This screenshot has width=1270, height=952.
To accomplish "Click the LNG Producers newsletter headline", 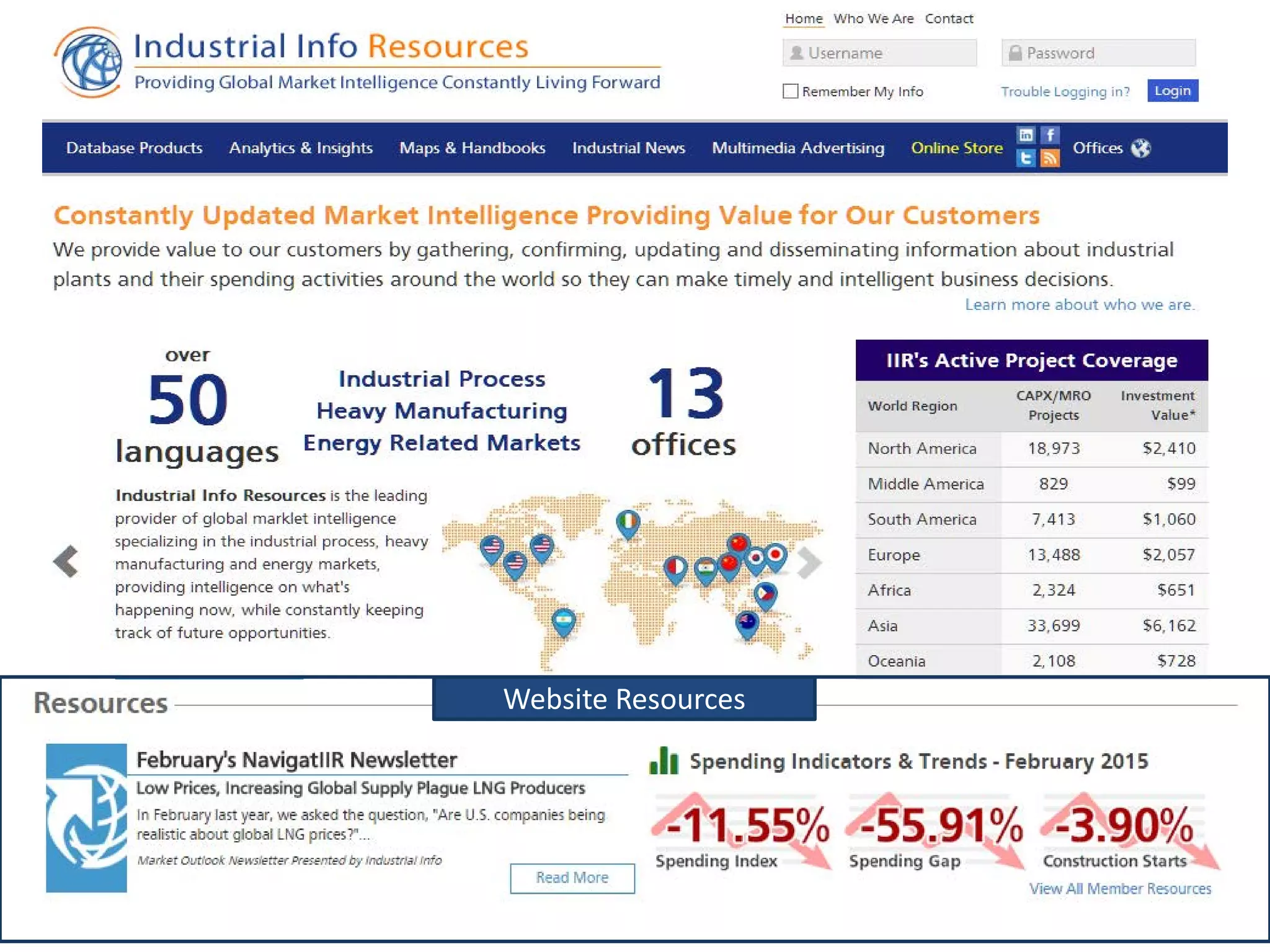I will click(360, 788).
